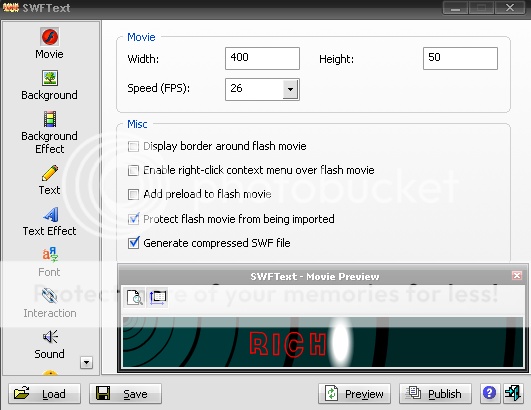This screenshot has height=410, width=531.
Task: Close the SWFText window
Action: tap(510, 8)
